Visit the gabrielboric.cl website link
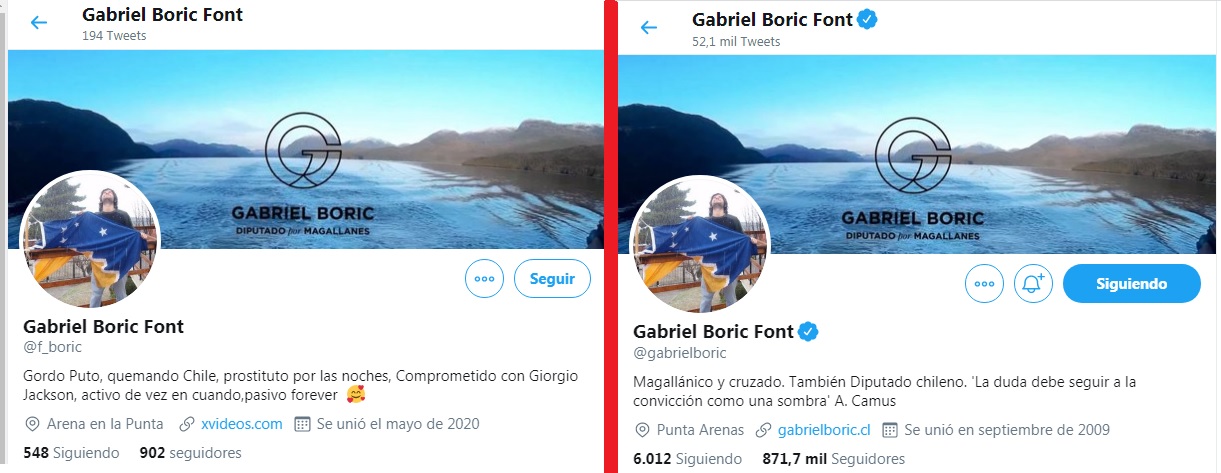This screenshot has height=473, width=1221. coord(824,430)
